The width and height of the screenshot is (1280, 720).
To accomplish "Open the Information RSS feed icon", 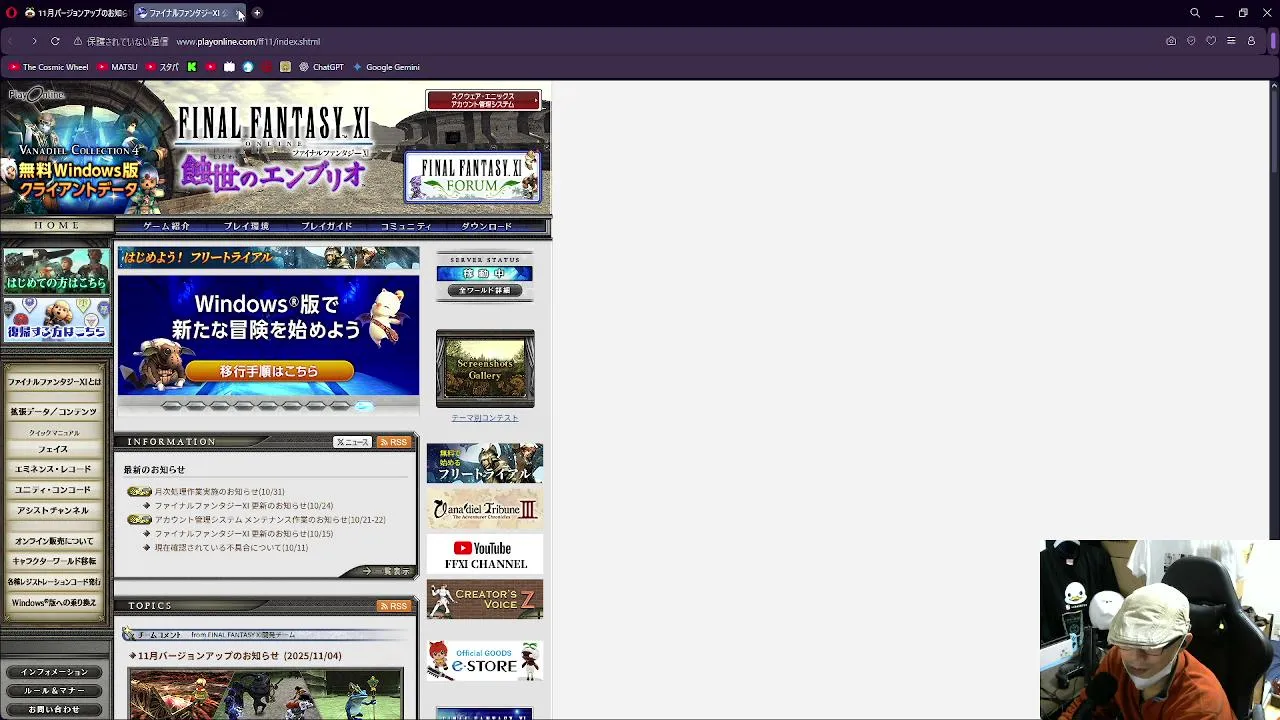I will pos(393,442).
